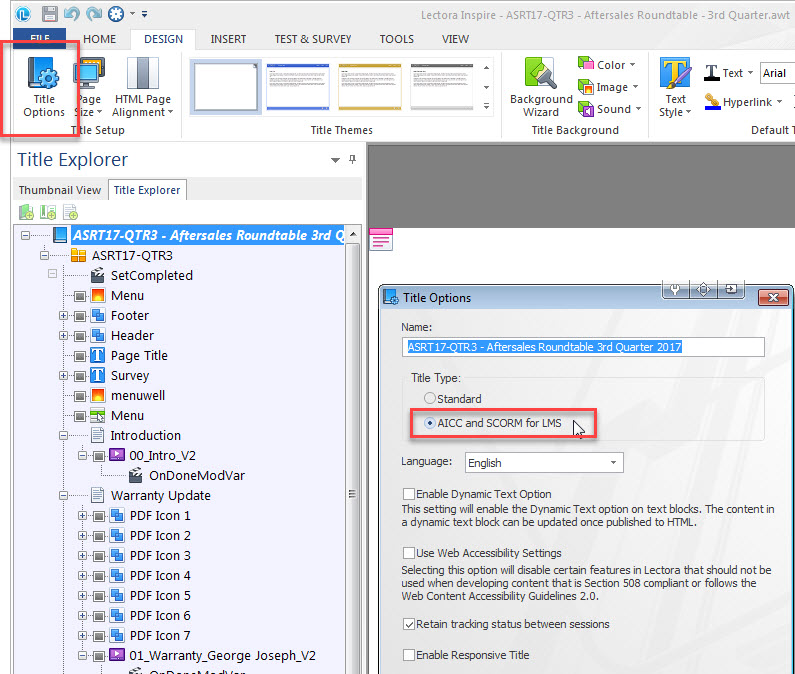795x674 pixels.
Task: Open the default Text color dropdown
Action: [750, 73]
